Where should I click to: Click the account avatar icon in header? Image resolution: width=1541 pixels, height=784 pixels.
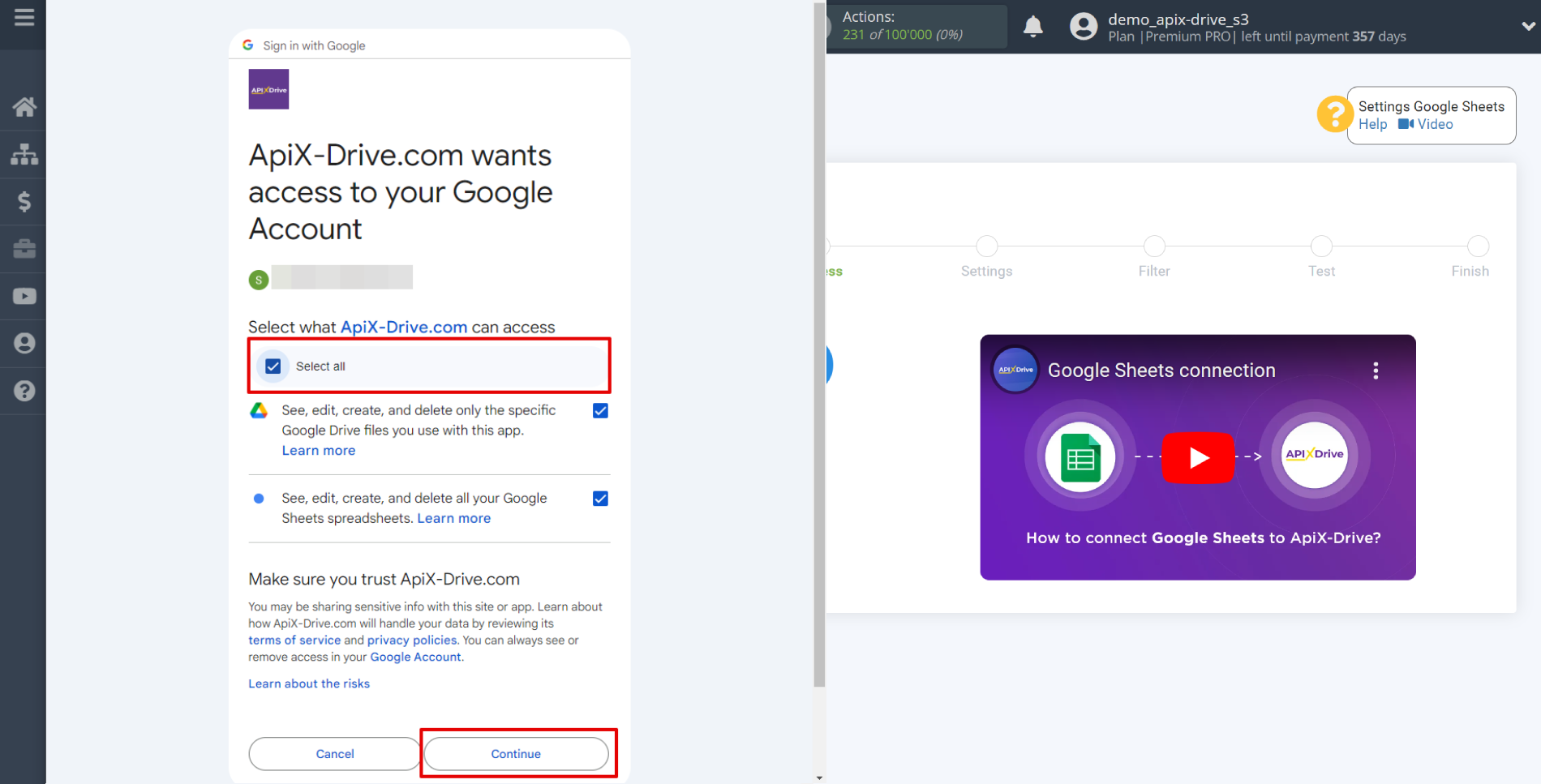[1084, 27]
